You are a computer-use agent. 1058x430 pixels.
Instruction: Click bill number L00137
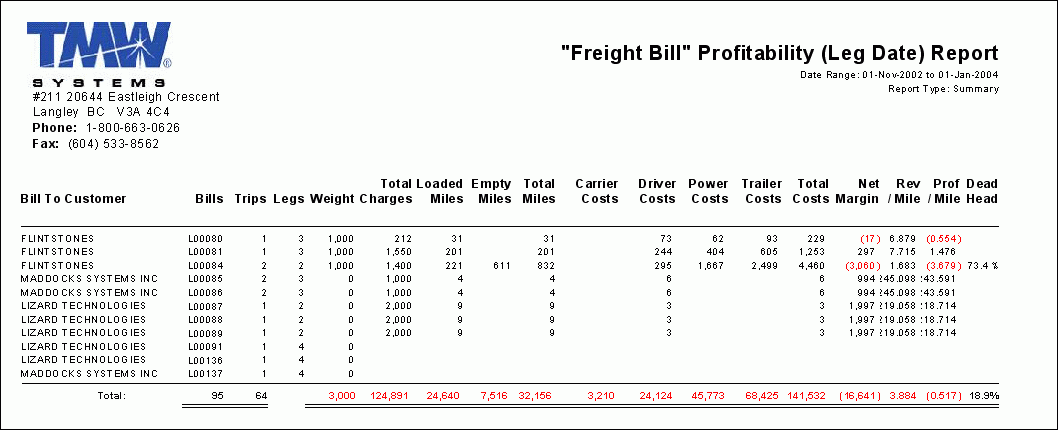[x=205, y=373]
